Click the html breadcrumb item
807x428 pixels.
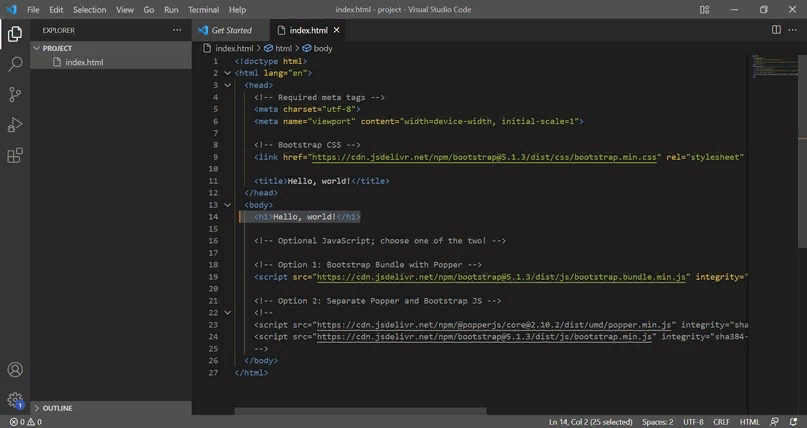coord(283,48)
